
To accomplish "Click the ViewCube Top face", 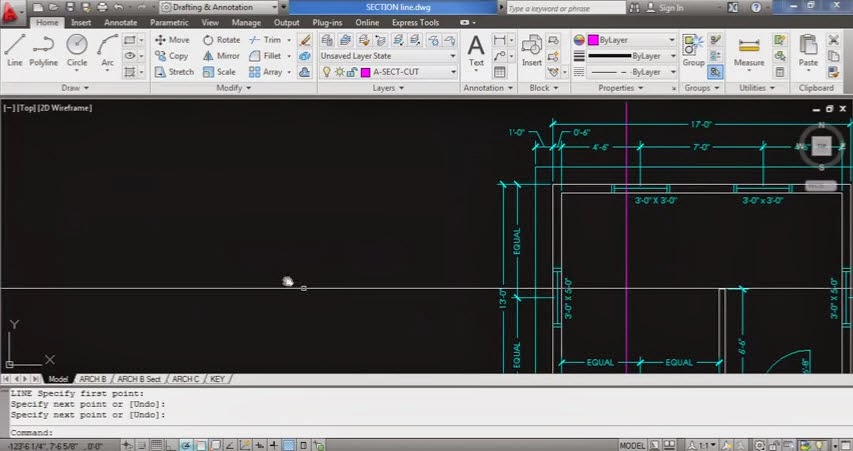I will pyautogui.click(x=821, y=145).
